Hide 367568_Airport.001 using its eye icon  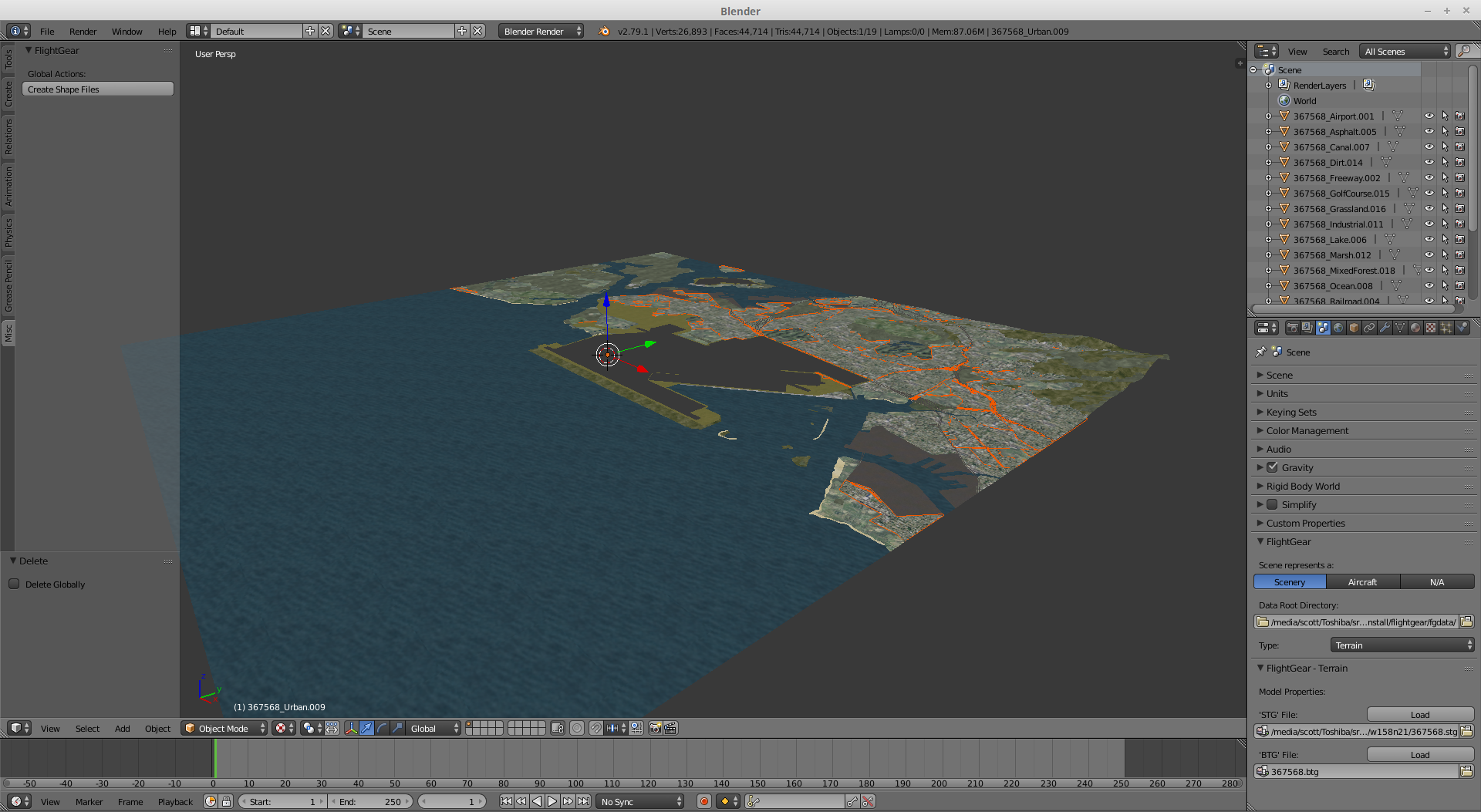(x=1429, y=116)
